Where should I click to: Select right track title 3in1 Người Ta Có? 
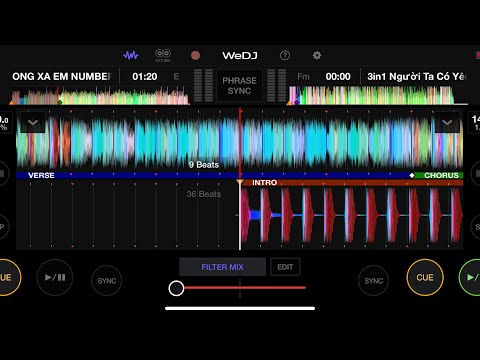(417, 77)
